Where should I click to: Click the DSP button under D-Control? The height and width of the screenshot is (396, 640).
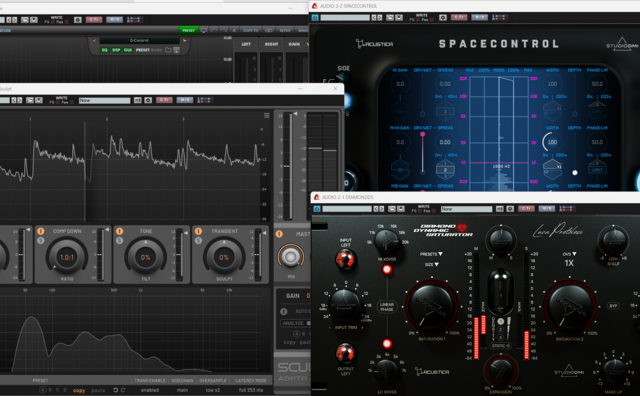coord(116,50)
